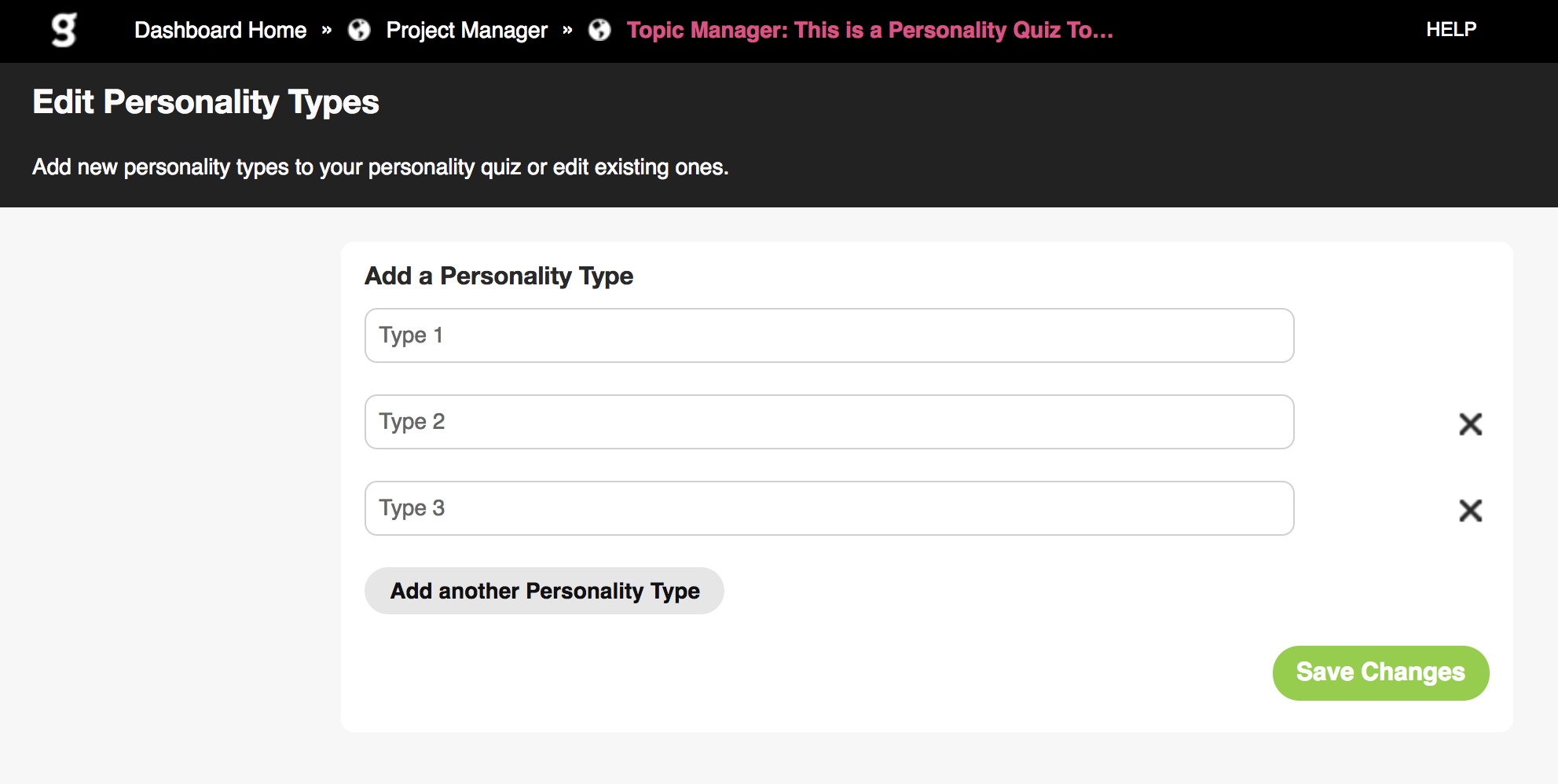Click the Add a Personality Type heading
Image resolution: width=1558 pixels, height=784 pixels.
499,276
